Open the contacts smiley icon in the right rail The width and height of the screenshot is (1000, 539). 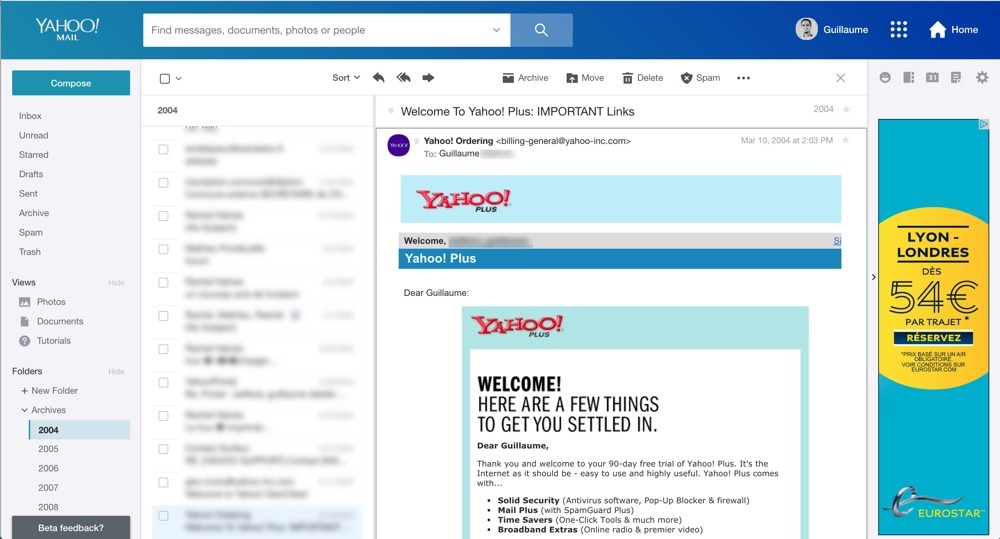tap(885, 77)
